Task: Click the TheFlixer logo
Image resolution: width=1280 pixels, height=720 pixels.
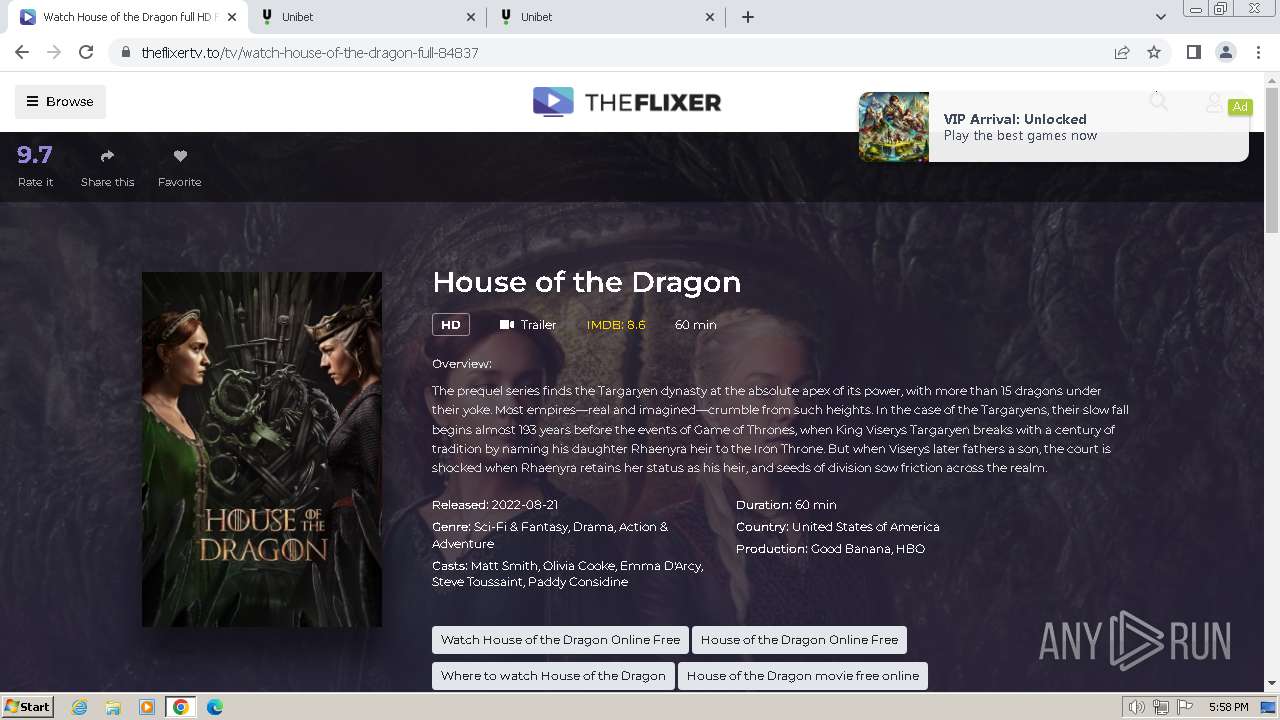Action: click(626, 101)
